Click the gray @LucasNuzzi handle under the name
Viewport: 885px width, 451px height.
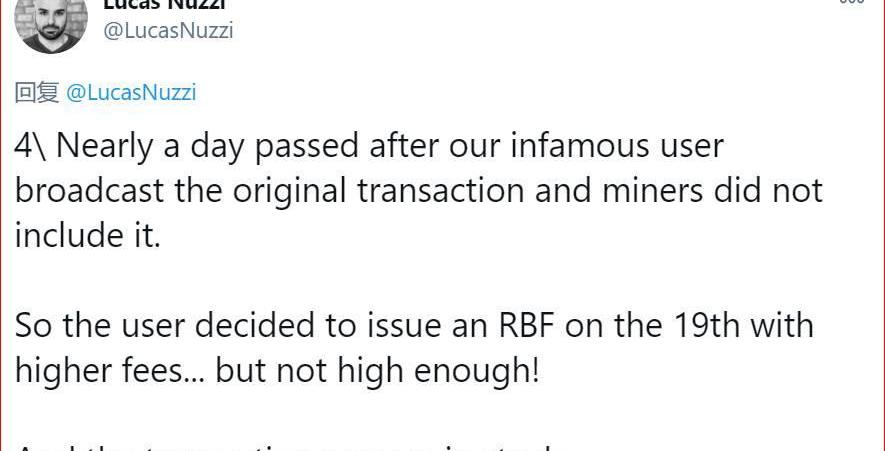pyautogui.click(x=168, y=30)
